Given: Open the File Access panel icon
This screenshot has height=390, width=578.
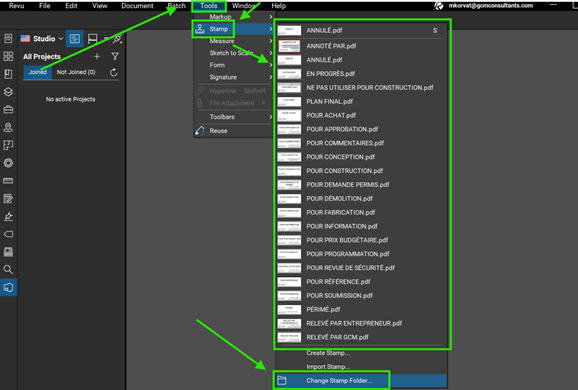Looking at the screenshot, I should click(8, 38).
